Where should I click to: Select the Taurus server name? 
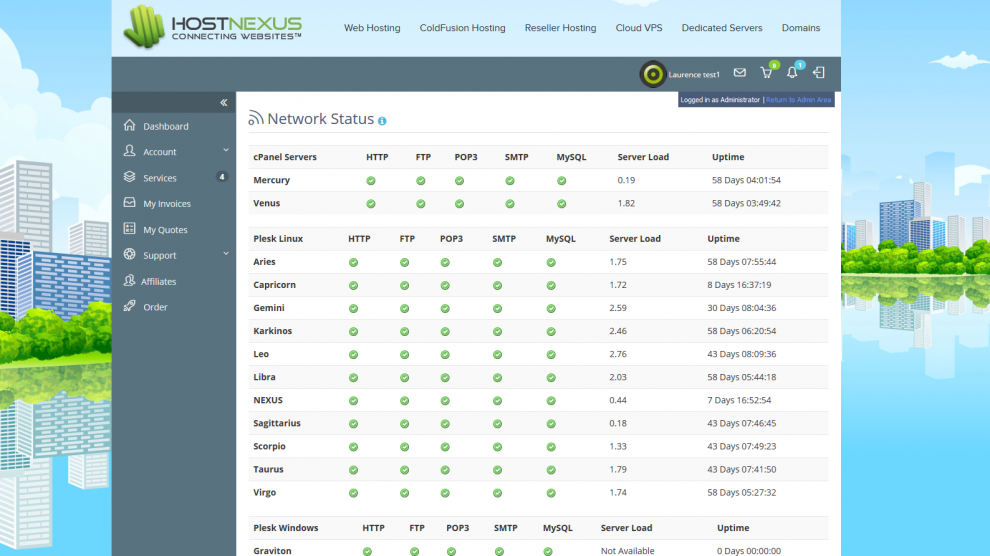coord(268,469)
